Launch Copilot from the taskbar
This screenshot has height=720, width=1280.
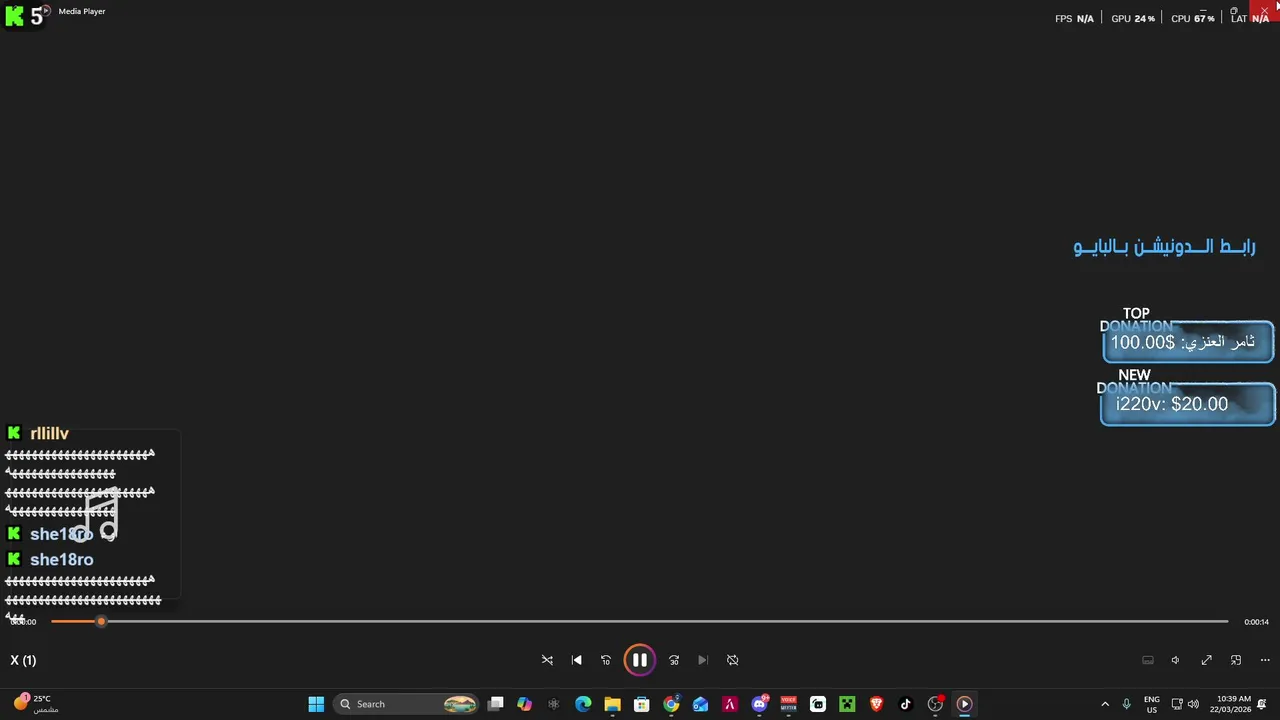pos(524,704)
